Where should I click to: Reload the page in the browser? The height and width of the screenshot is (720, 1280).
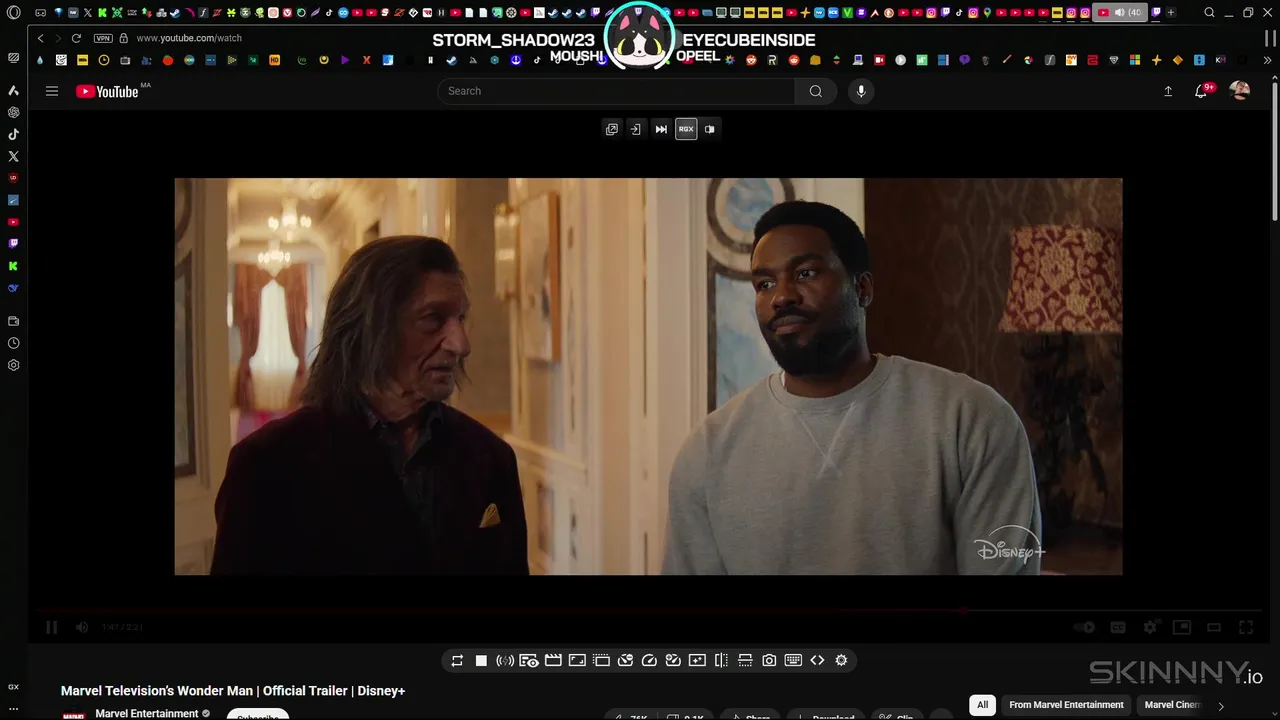76,38
